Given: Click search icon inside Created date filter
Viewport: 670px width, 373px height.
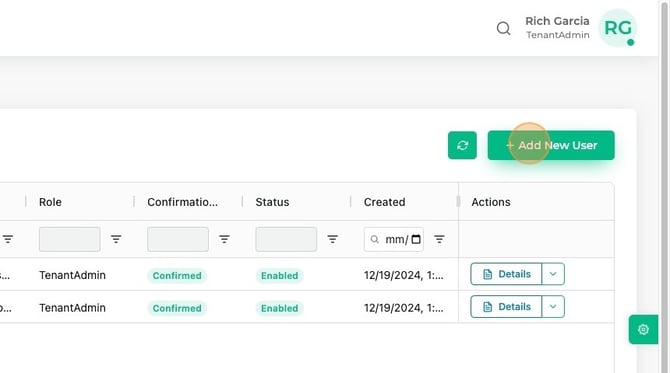Looking at the screenshot, I should click(375, 239).
